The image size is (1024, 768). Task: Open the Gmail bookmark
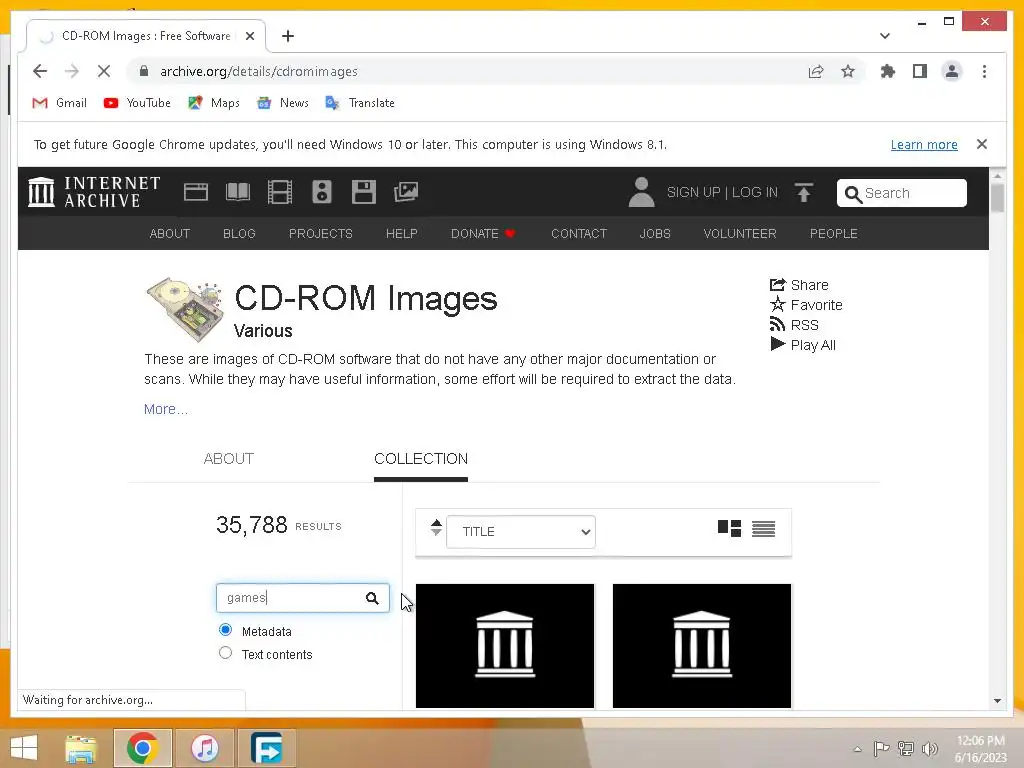(59, 103)
